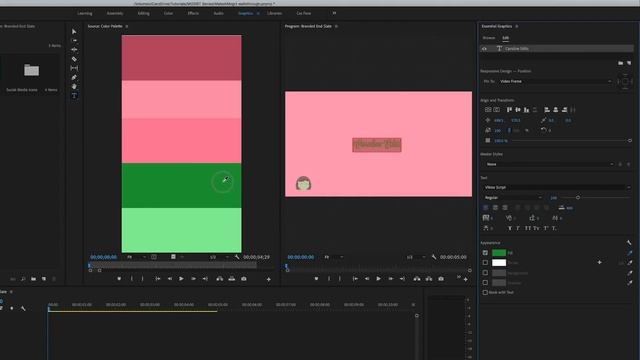Create new group folder icon in layers
The image size is (640, 360).
click(620, 63)
